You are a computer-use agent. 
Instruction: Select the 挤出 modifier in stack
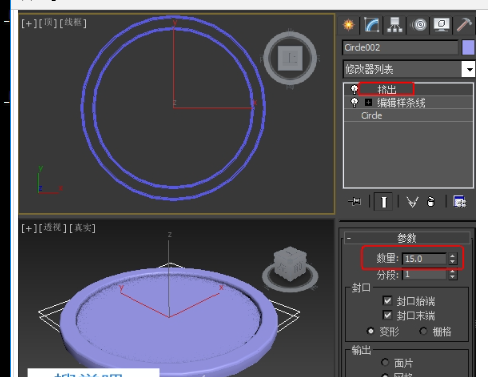pos(387,89)
